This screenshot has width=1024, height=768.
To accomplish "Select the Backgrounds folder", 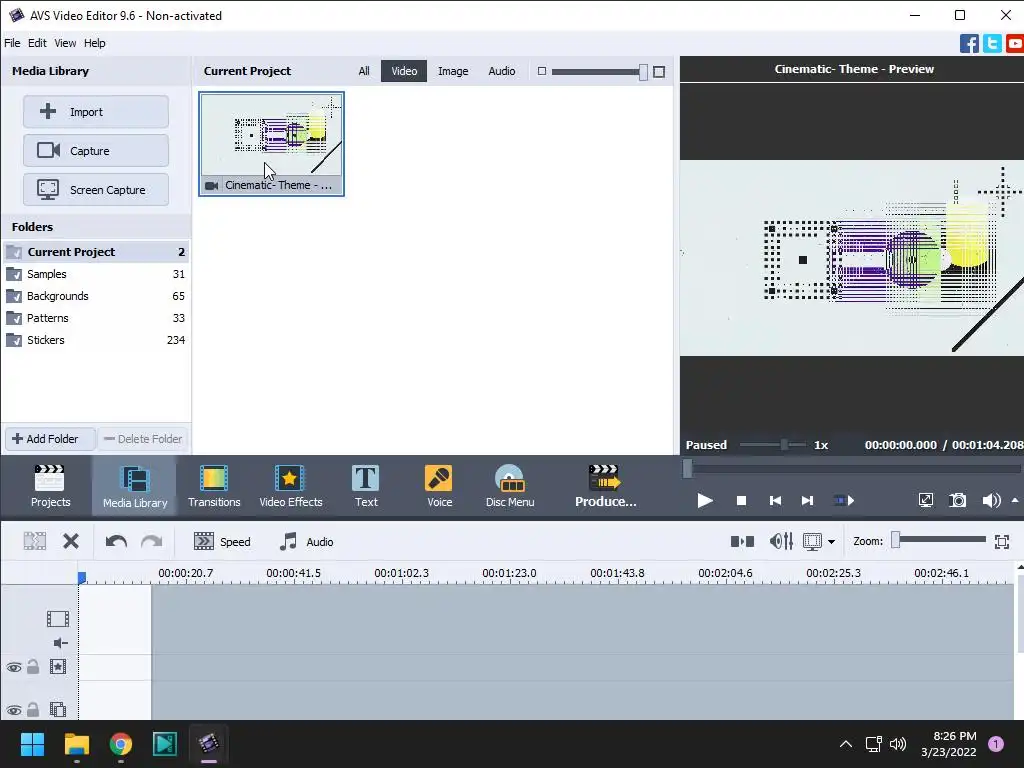I will click(x=96, y=296).
